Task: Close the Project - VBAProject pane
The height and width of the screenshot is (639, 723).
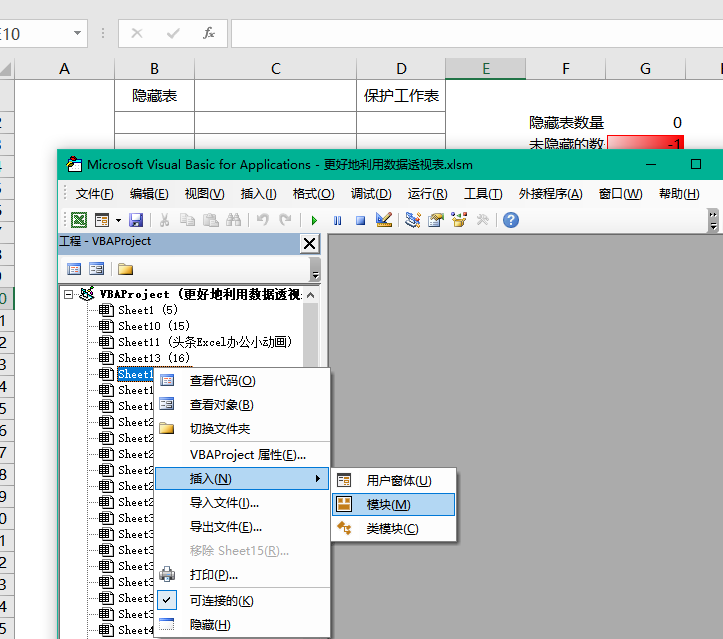Action: click(309, 243)
